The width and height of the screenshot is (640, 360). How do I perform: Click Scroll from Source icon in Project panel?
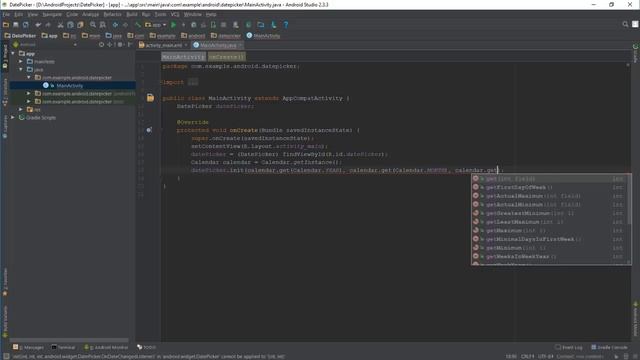point(101,44)
